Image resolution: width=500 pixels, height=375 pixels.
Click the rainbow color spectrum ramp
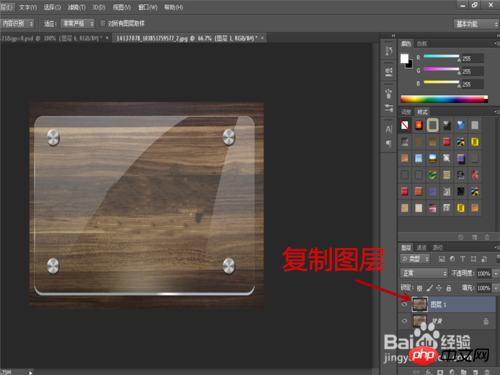[444, 99]
